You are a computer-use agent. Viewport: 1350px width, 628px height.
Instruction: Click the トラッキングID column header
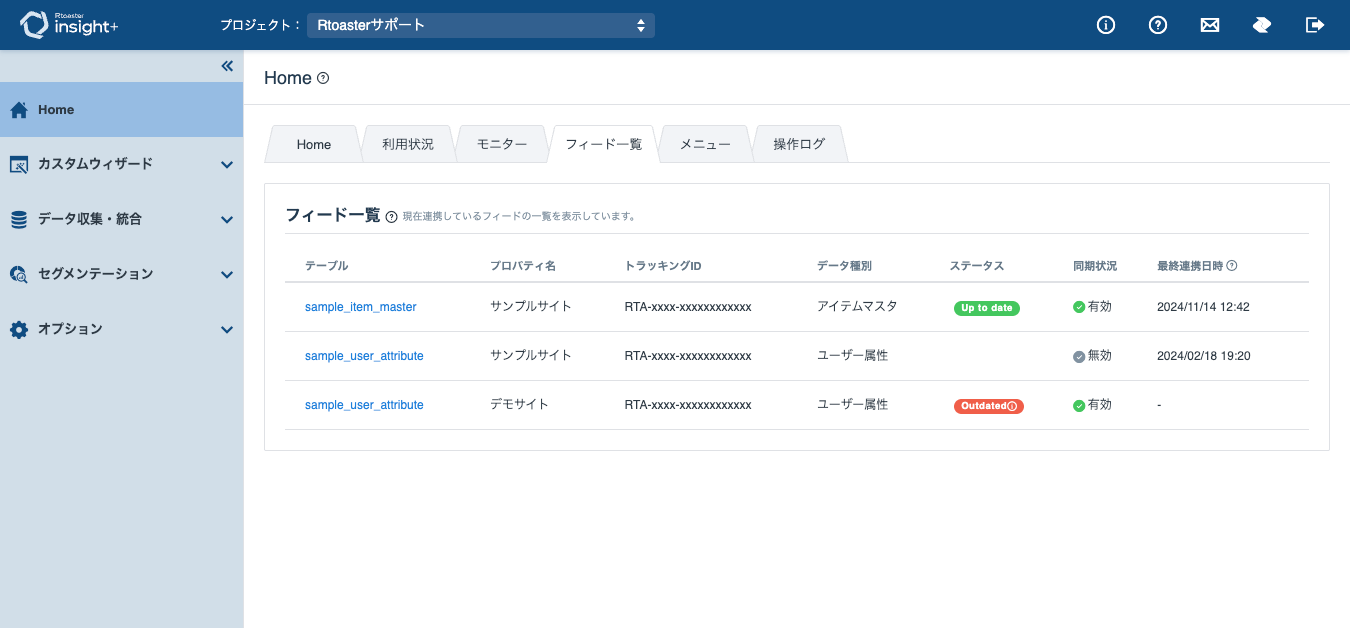[x=663, y=266]
